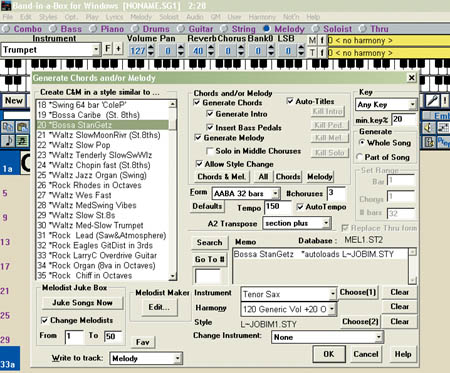Screen dimensions: 450x373
Task: Open the Help menu in menu bar
Action: click(313, 17)
